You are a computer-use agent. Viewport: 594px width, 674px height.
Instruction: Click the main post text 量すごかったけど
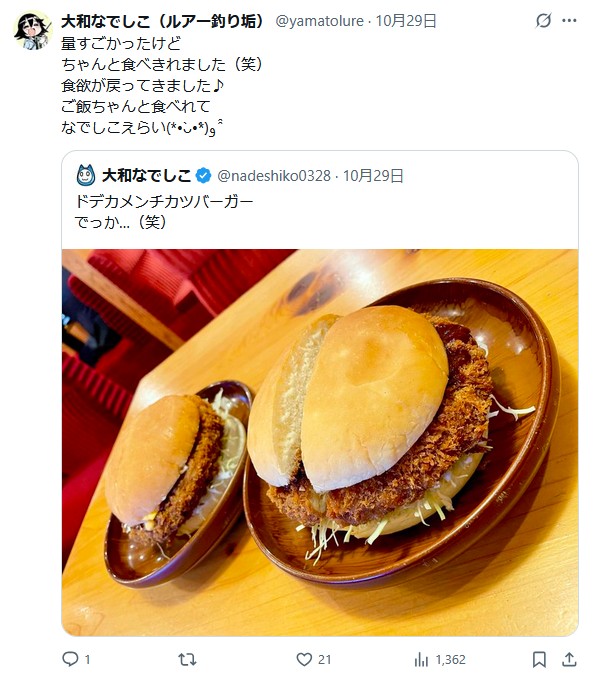click(x=121, y=43)
